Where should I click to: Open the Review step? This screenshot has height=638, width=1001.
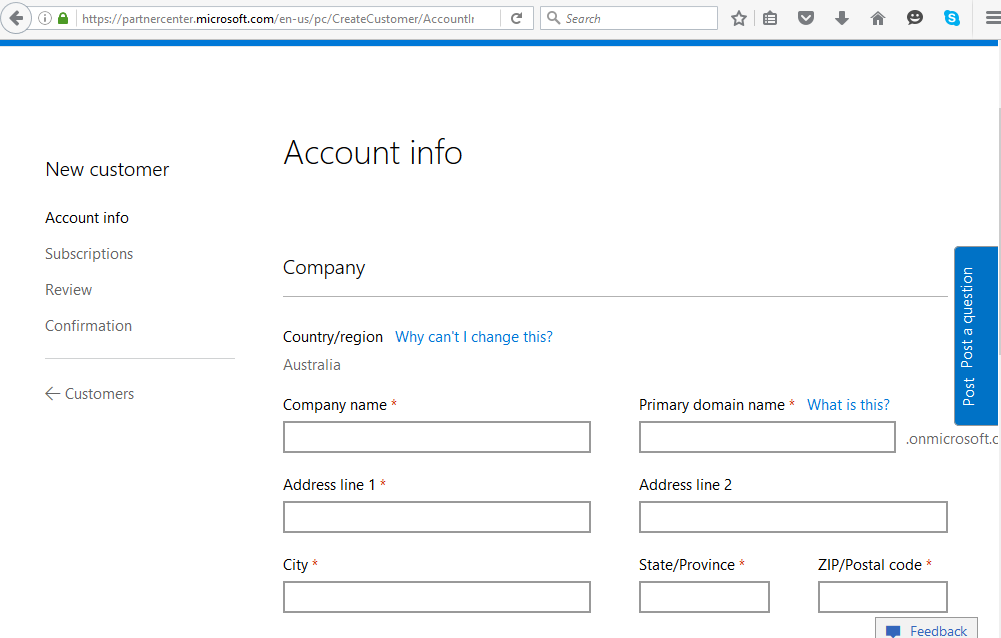pyautogui.click(x=68, y=290)
